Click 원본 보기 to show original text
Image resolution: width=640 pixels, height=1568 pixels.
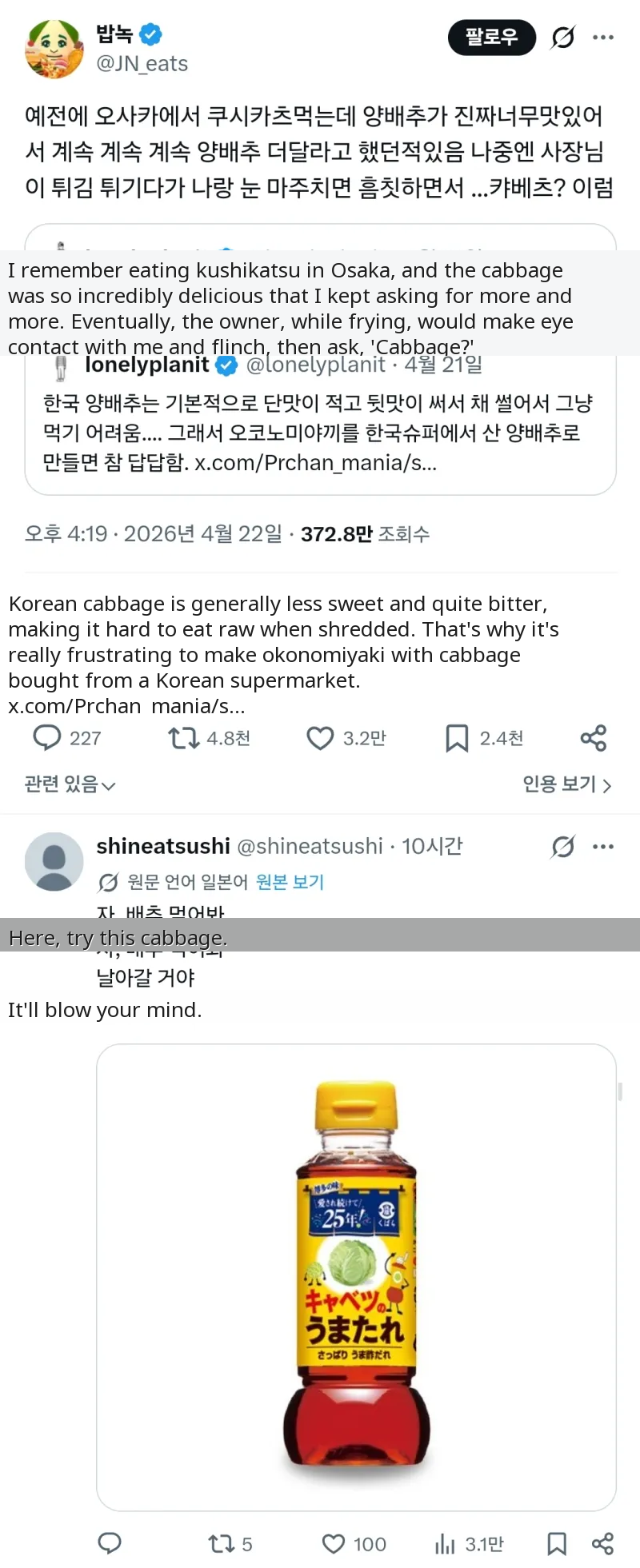pos(290,882)
